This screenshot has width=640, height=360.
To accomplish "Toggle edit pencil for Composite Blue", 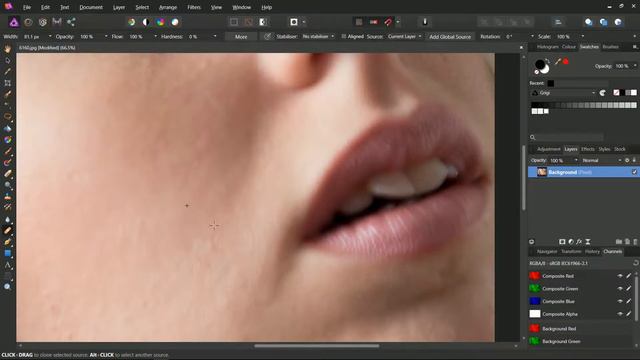I will point(629,301).
